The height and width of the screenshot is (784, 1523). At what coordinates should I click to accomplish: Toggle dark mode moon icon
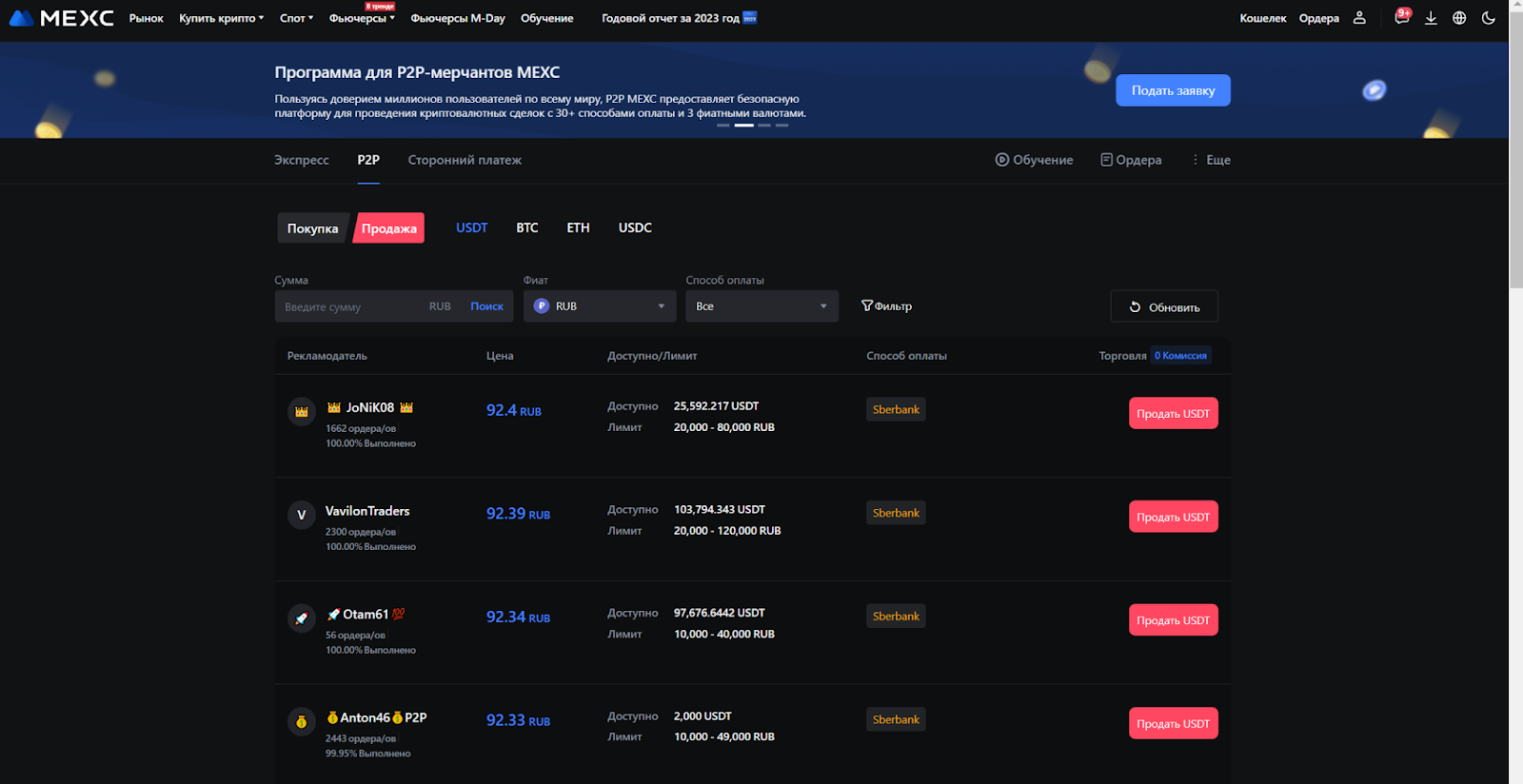click(x=1489, y=18)
